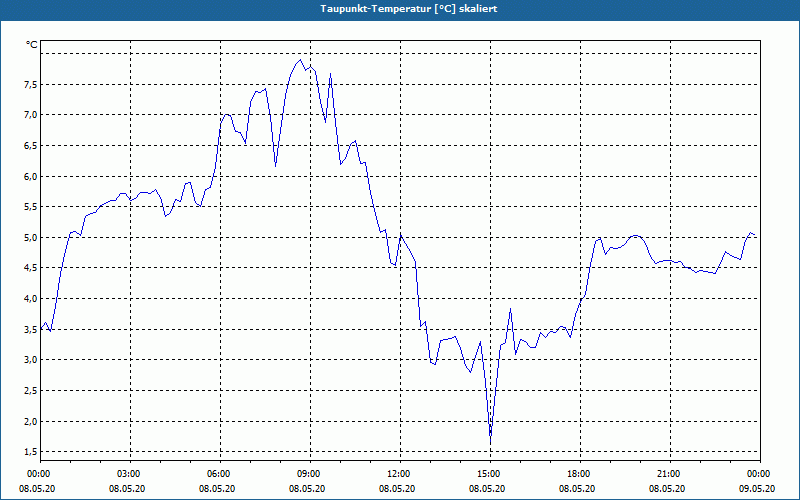800x500 pixels.
Task: Click the "09.05.20" date label
Action: point(757,489)
